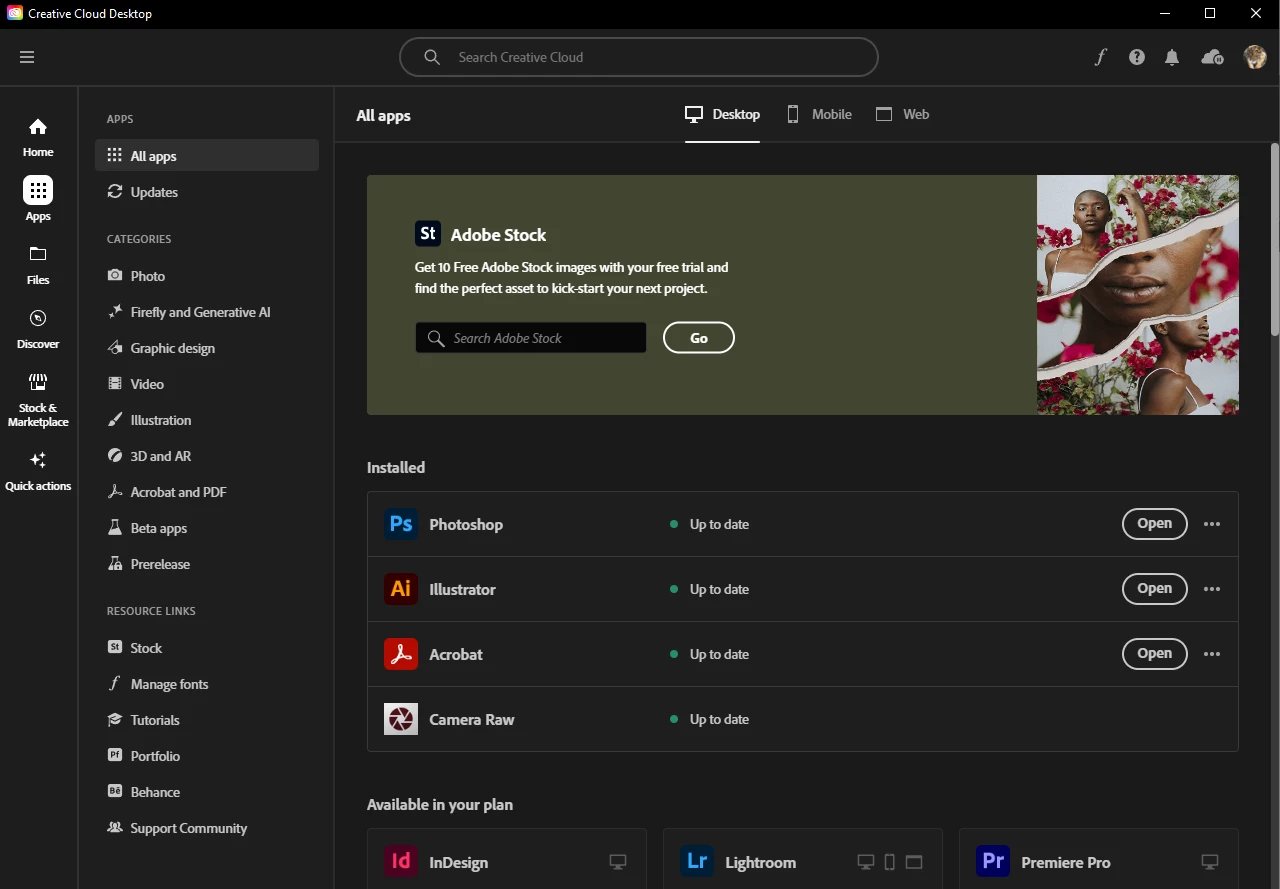Viewport: 1280px width, 889px height.
Task: Focus the Search Creative Cloud field
Action: click(638, 57)
